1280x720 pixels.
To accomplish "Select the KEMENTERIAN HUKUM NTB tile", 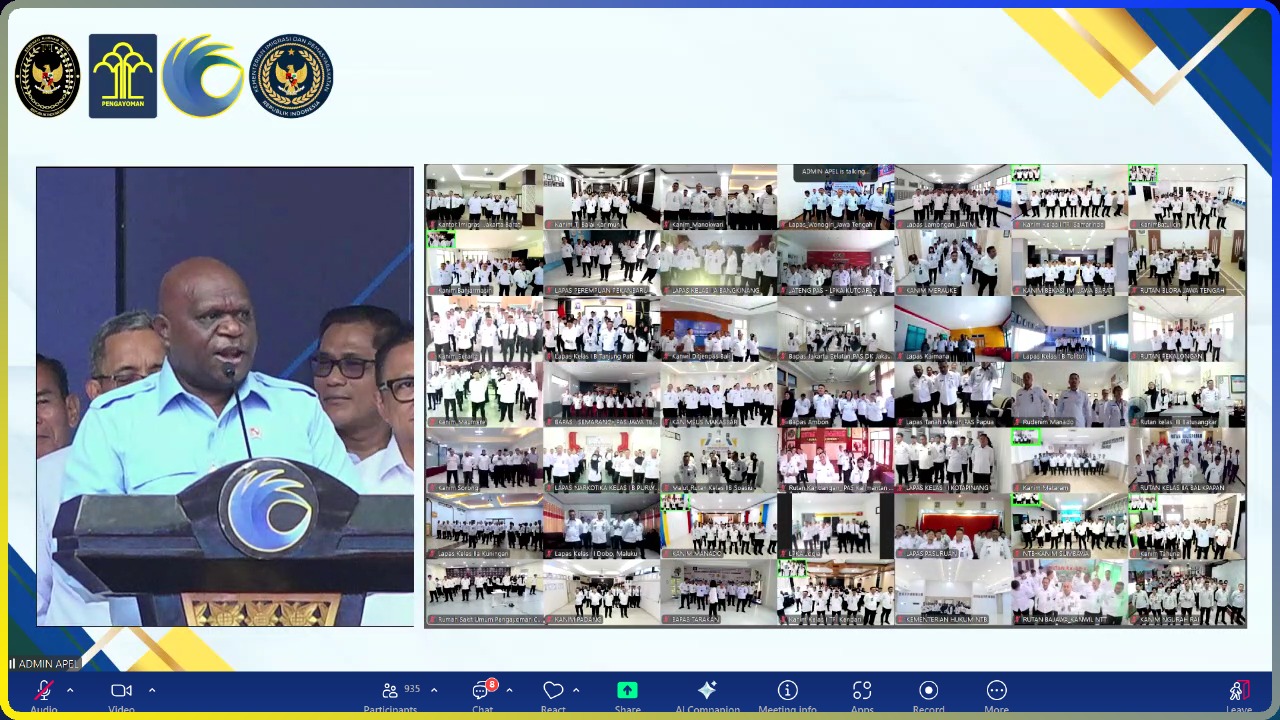I will [953, 593].
